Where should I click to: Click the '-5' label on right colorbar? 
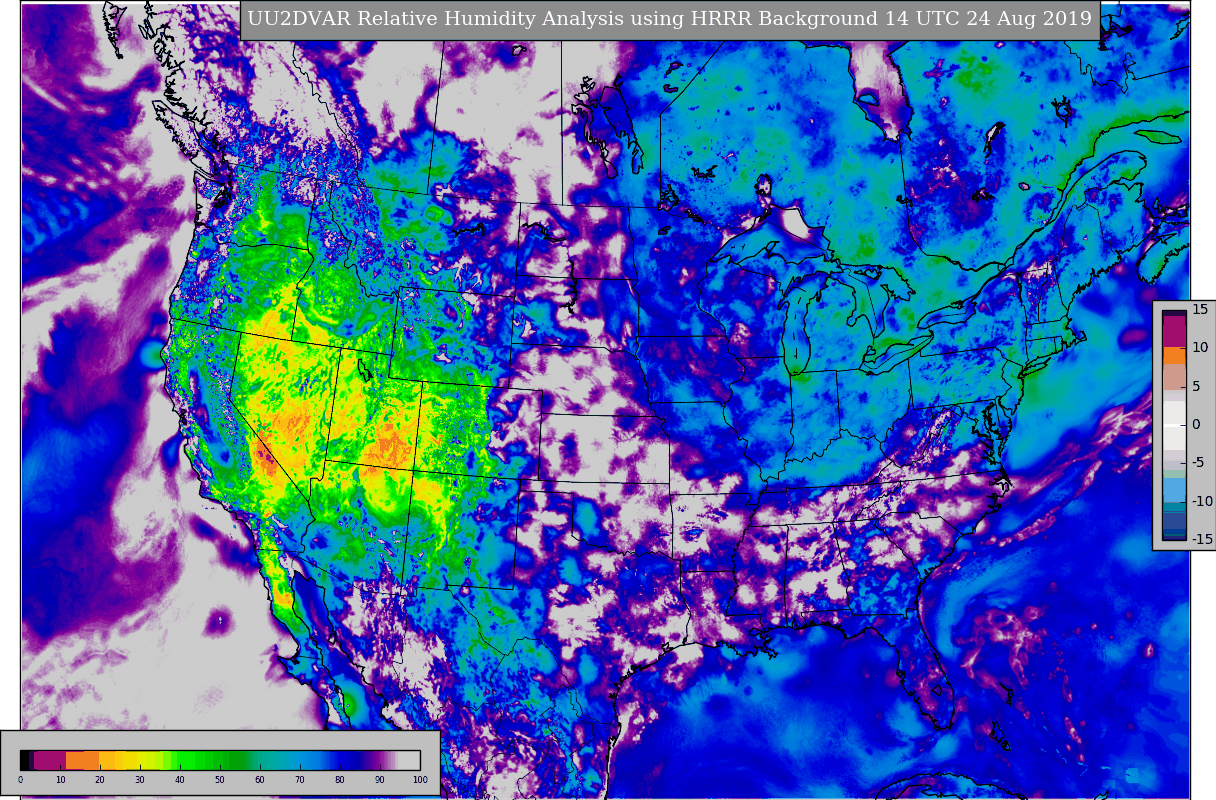(x=1199, y=463)
